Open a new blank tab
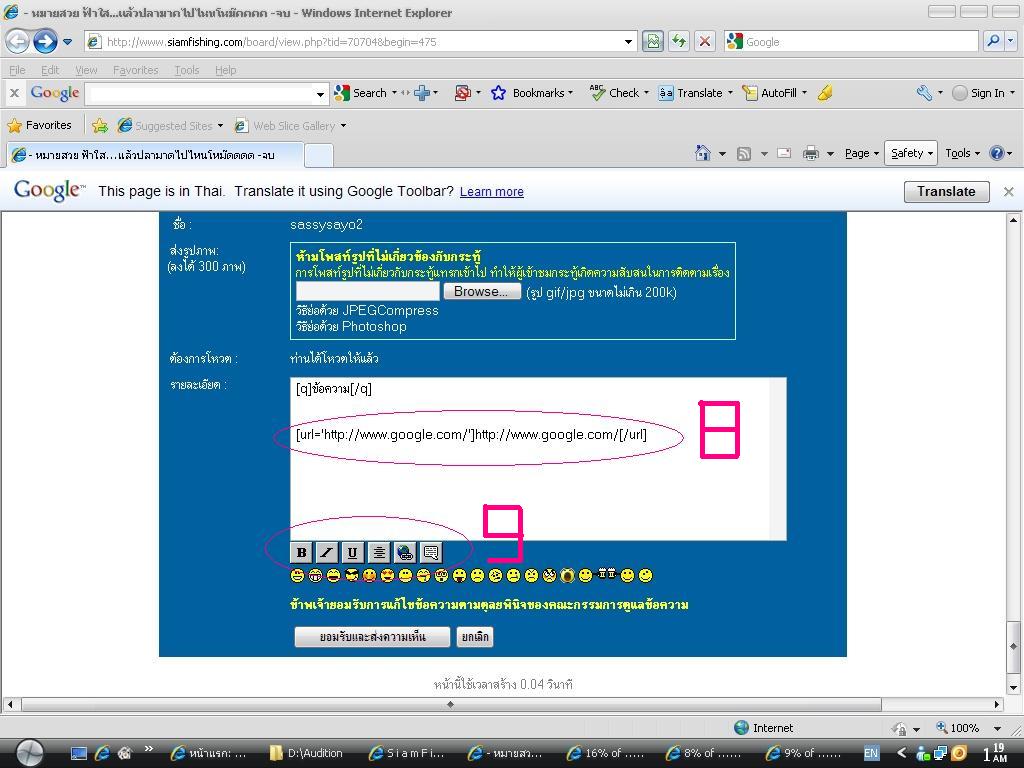This screenshot has width=1024, height=768. point(319,155)
